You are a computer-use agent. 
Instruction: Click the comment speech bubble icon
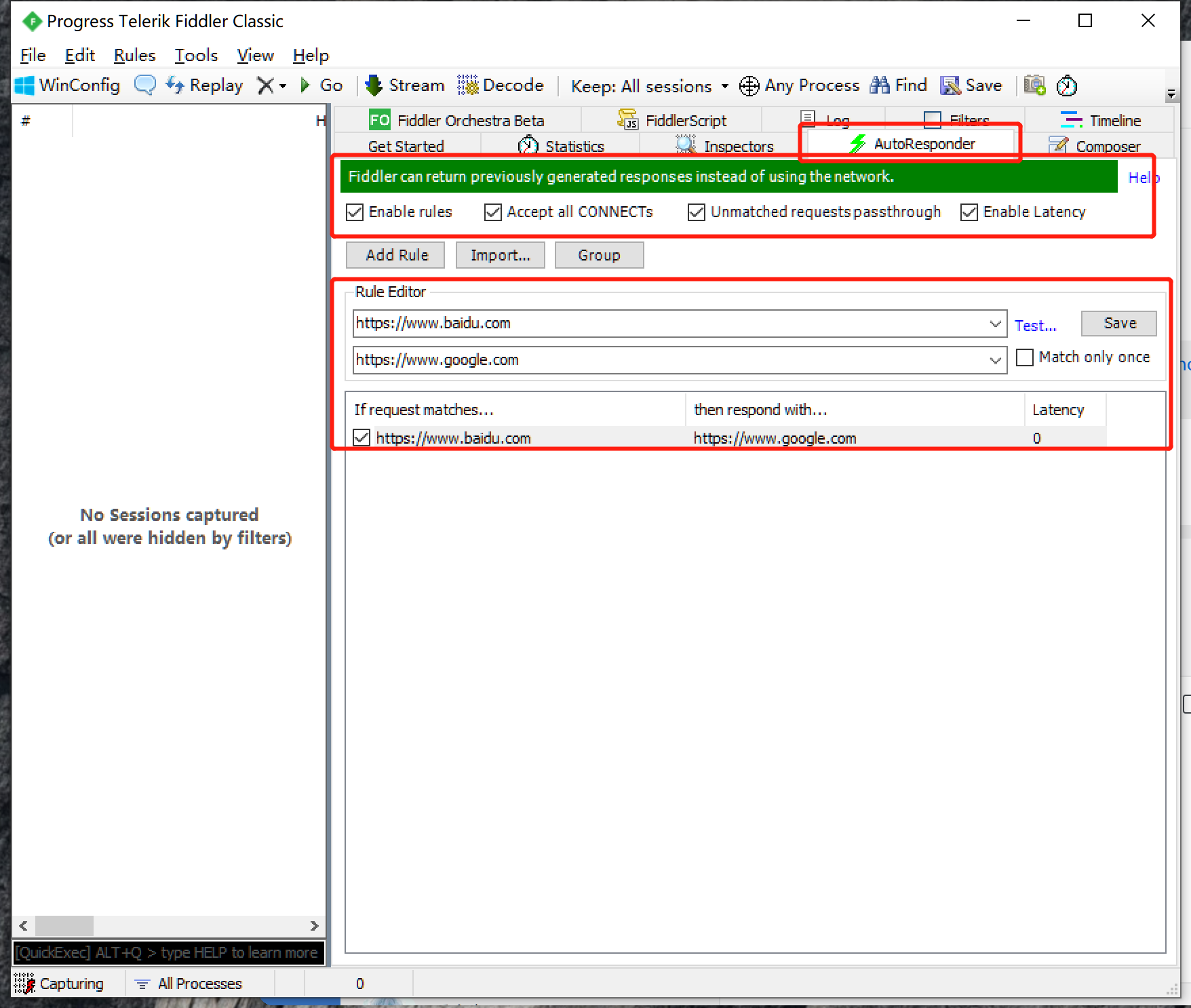(144, 85)
